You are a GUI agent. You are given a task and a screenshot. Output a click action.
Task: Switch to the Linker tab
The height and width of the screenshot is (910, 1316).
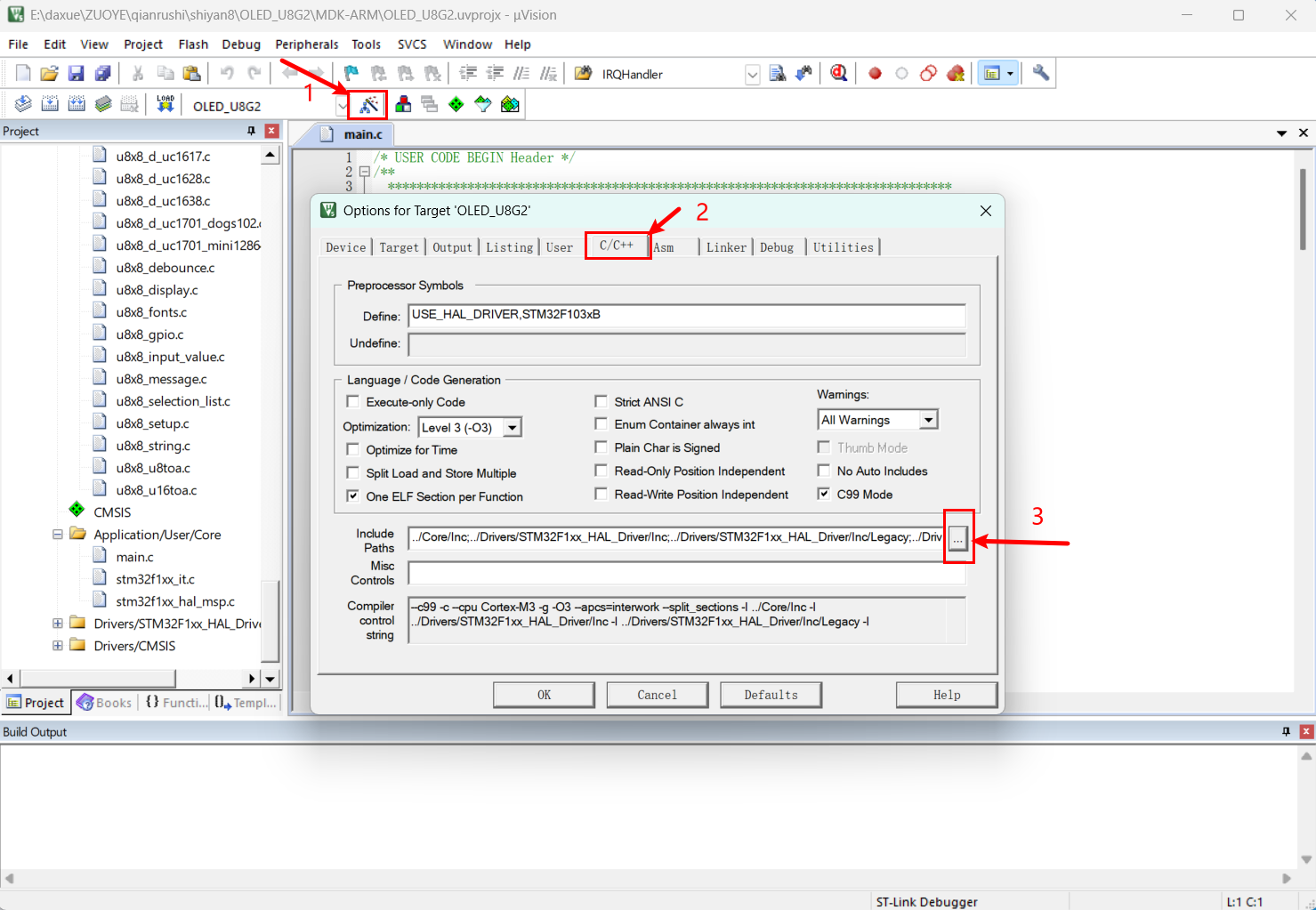tap(726, 247)
